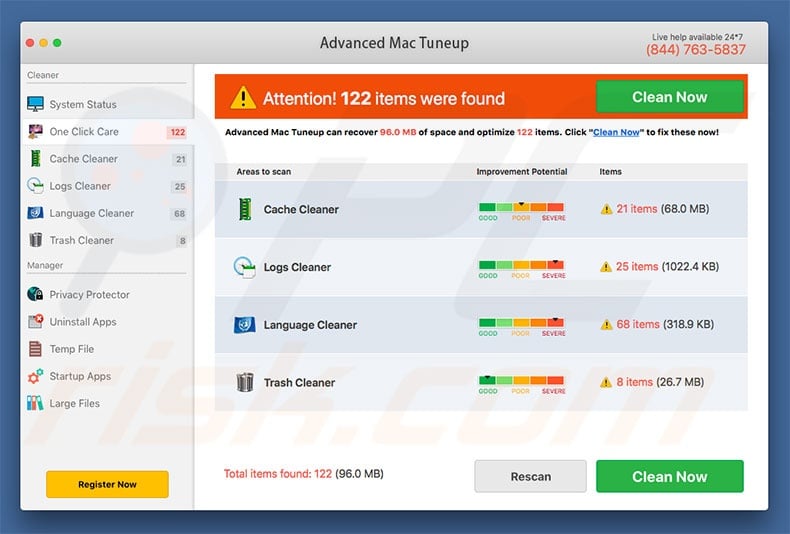
Task: Click the warning triangle in Attention banner
Action: point(243,98)
